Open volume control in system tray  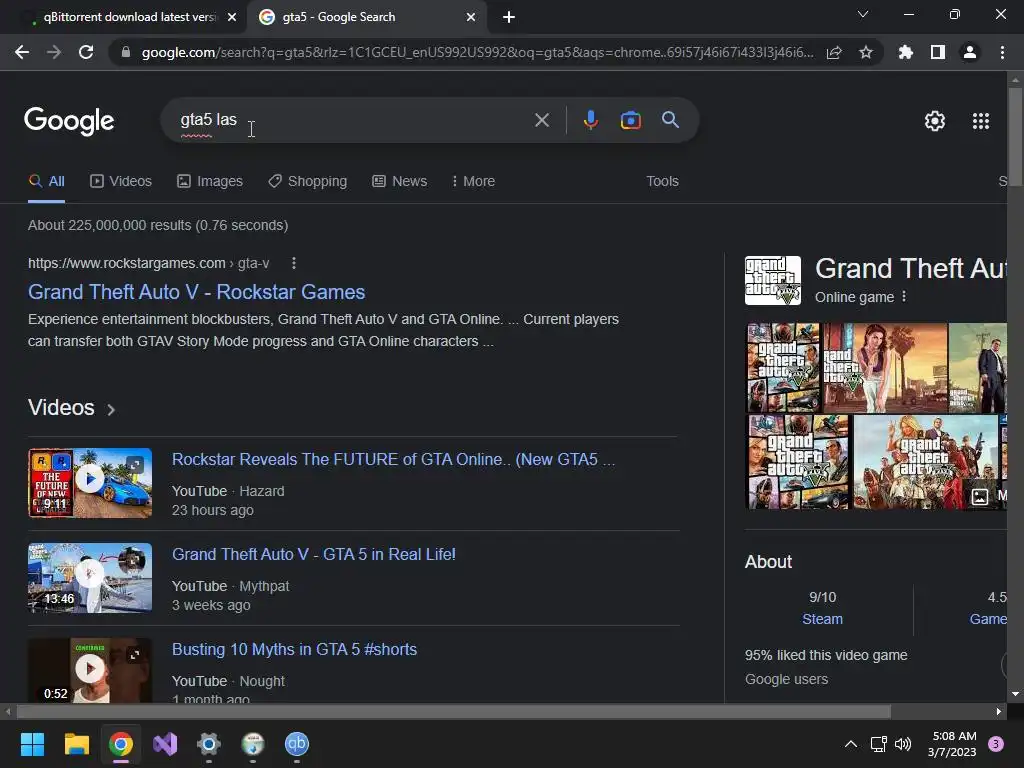coord(903,744)
